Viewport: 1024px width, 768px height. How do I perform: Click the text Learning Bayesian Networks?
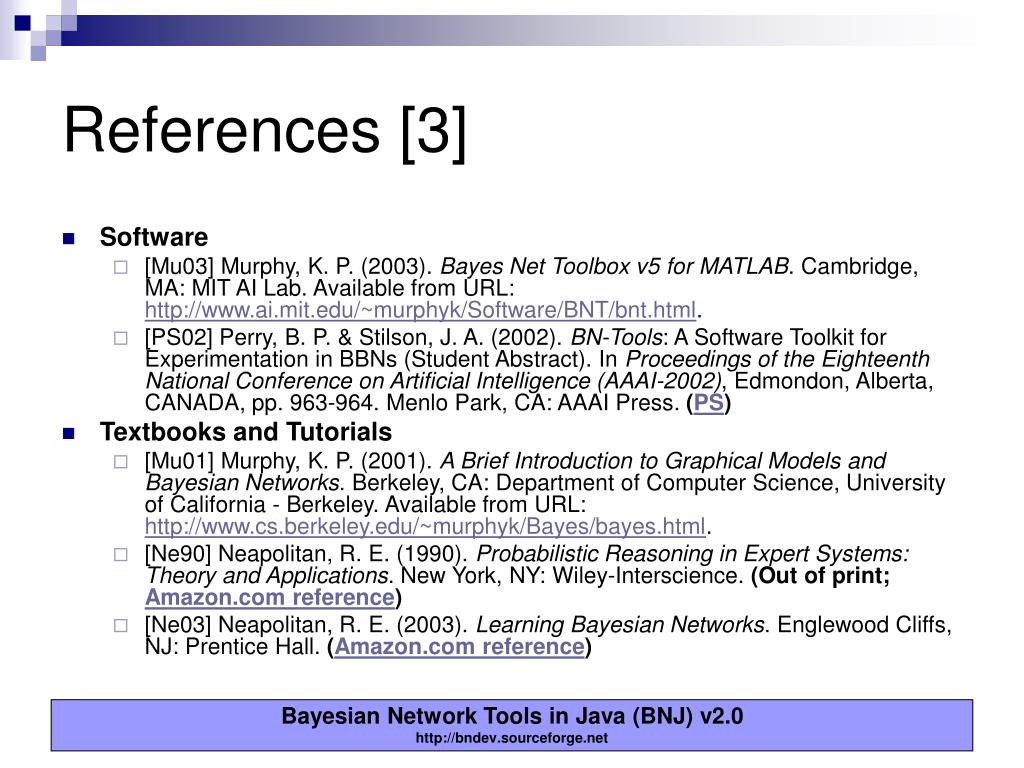click(x=620, y=625)
